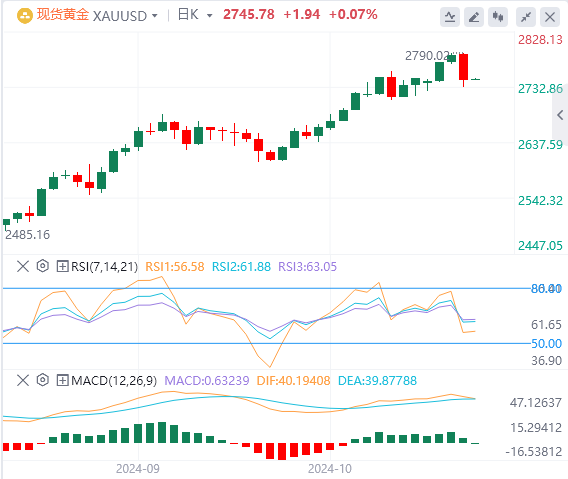
Task: Expand the MACD panel plus icon
Action: coord(62,380)
